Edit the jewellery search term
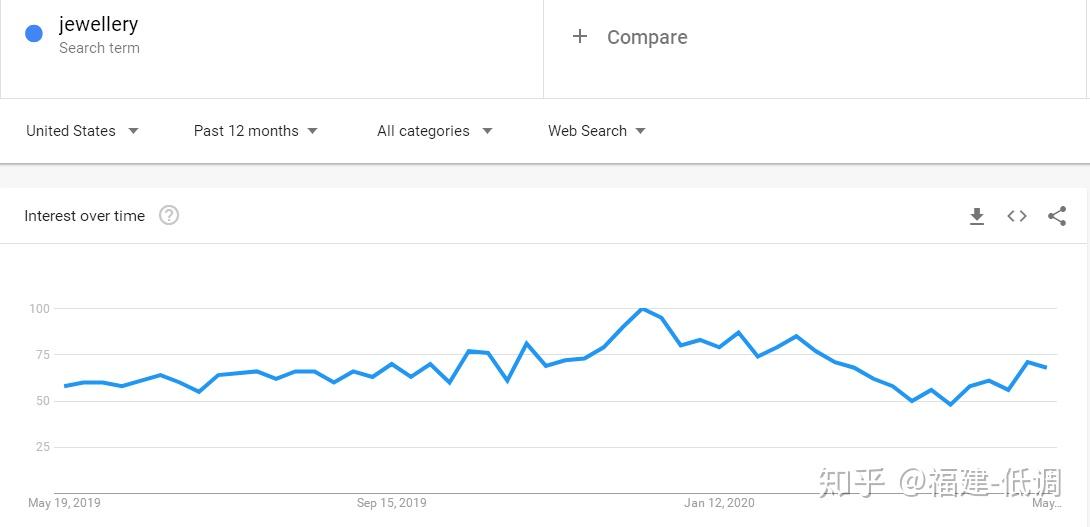This screenshot has height=527, width=1090. [x=98, y=24]
